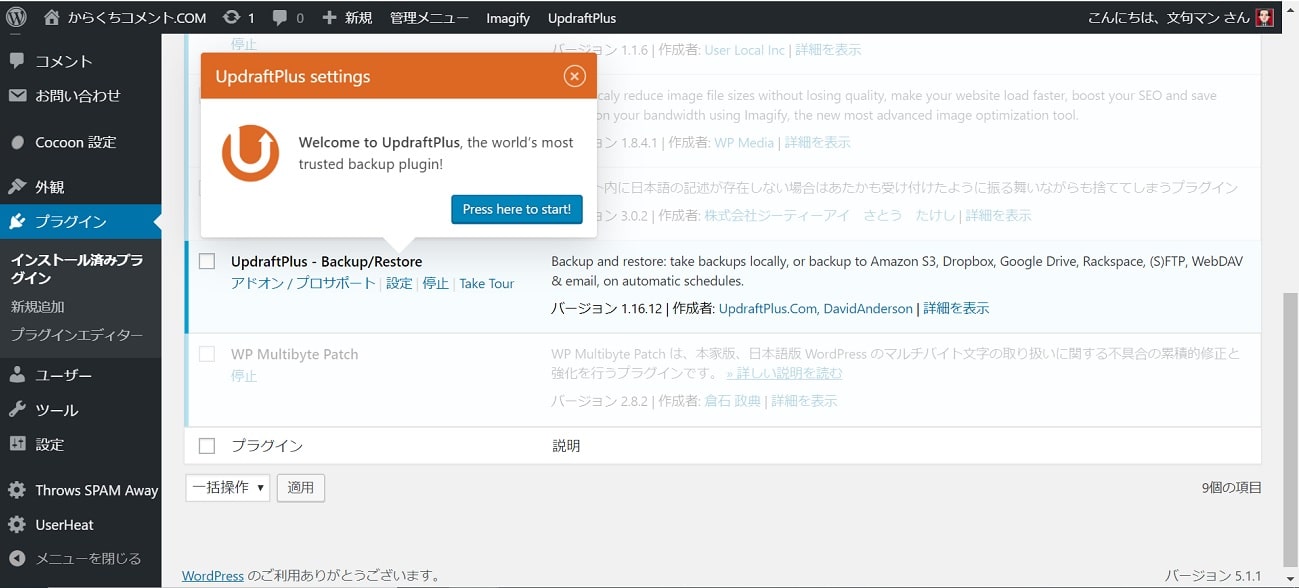This screenshot has width=1299, height=588.
Task: Click the plus icon for 新規
Action: coord(329,17)
